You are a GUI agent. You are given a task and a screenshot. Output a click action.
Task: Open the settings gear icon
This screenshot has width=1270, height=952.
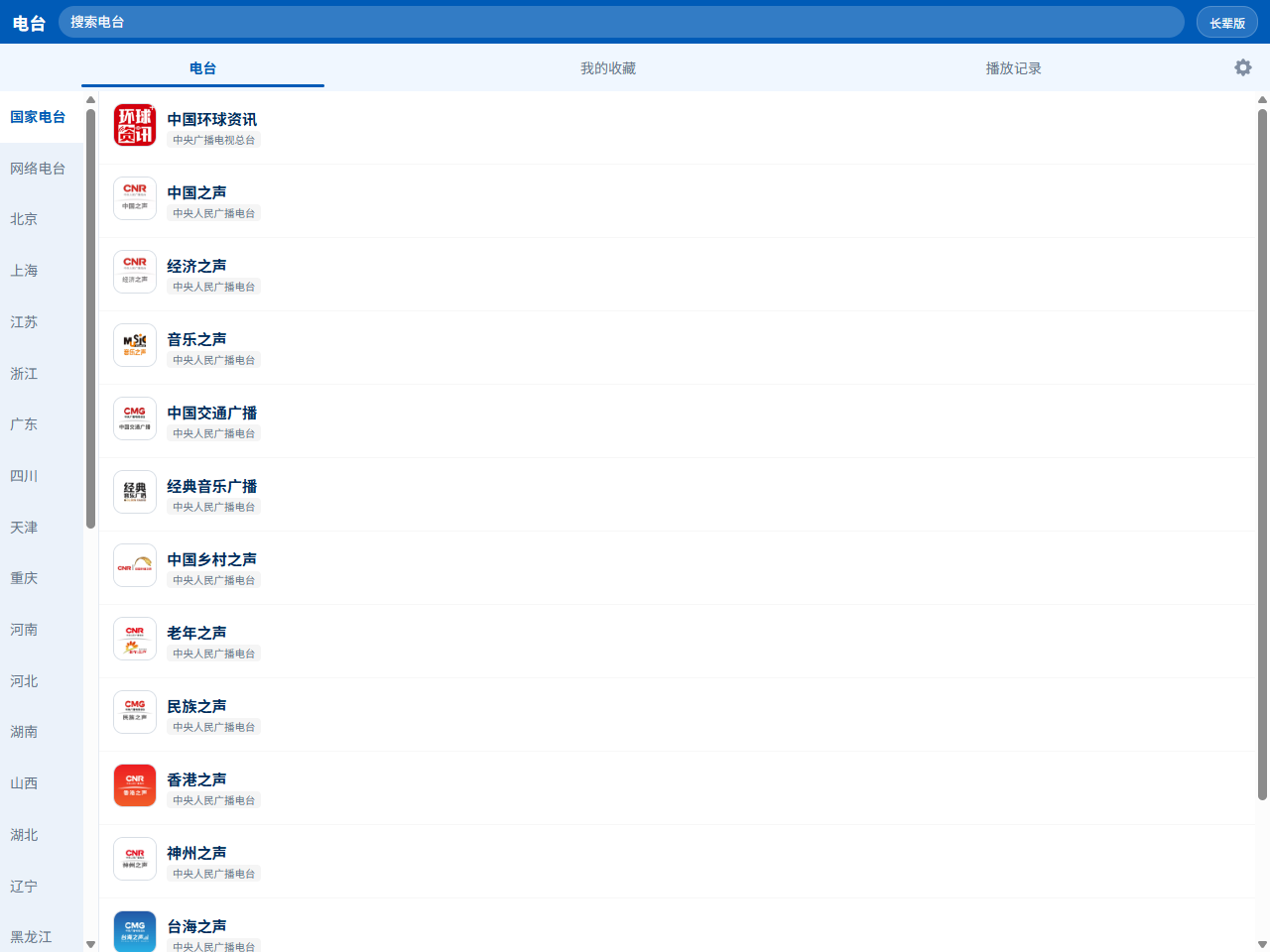click(x=1242, y=67)
